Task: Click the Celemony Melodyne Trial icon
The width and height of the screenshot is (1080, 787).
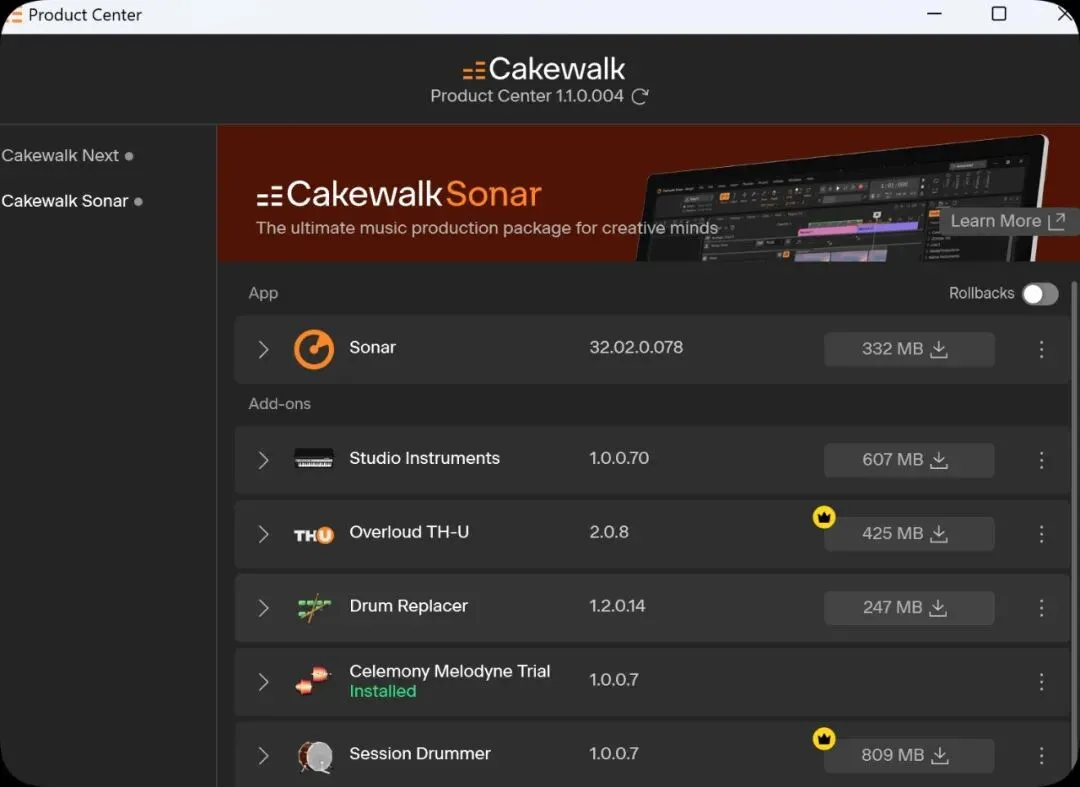Action: (x=313, y=680)
